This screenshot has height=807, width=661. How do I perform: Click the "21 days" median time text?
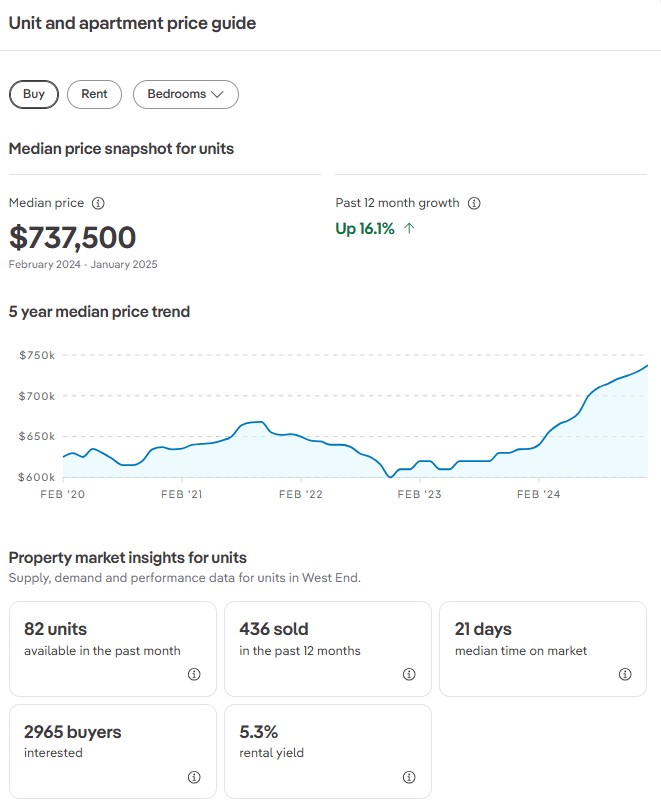pos(483,629)
